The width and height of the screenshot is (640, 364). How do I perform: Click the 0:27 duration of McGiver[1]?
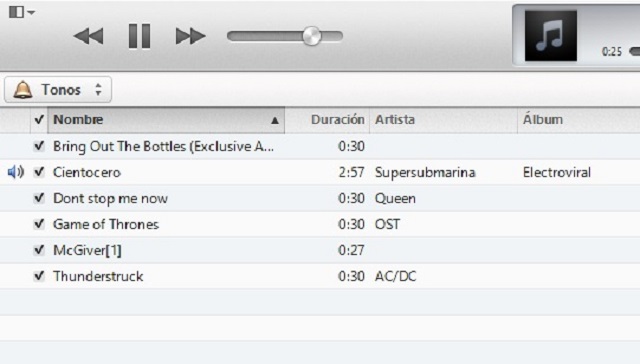coord(351,250)
